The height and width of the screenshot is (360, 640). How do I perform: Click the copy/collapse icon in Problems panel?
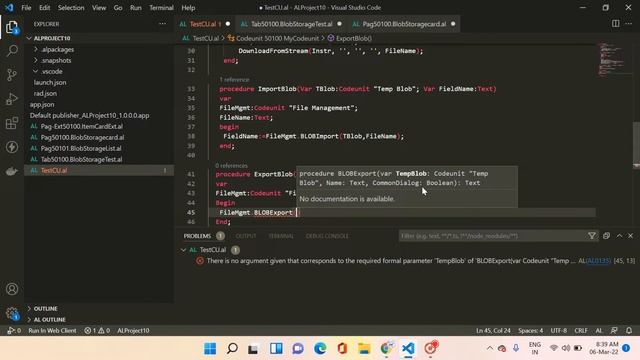point(607,236)
